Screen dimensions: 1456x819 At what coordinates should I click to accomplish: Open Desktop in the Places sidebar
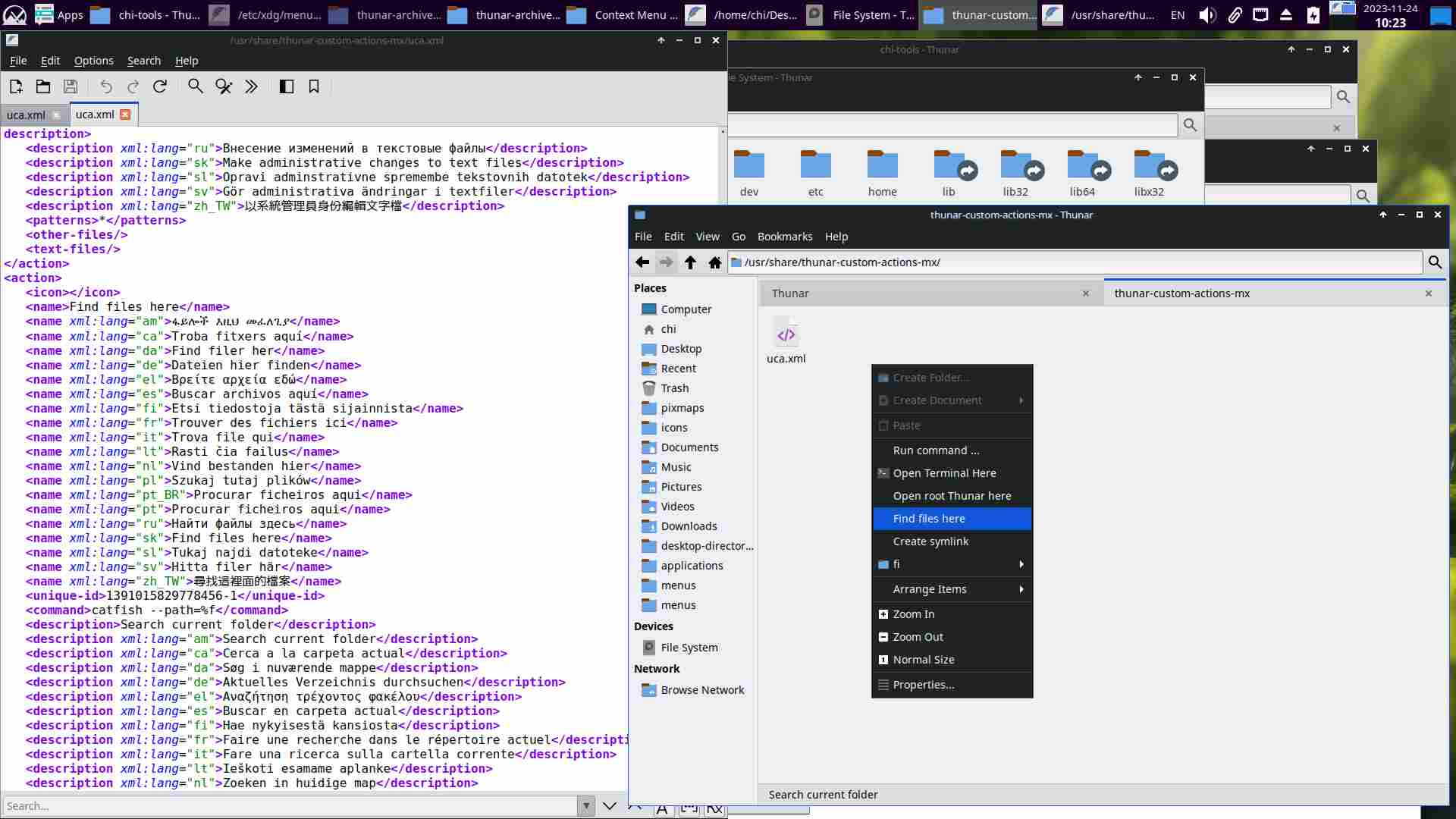681,349
